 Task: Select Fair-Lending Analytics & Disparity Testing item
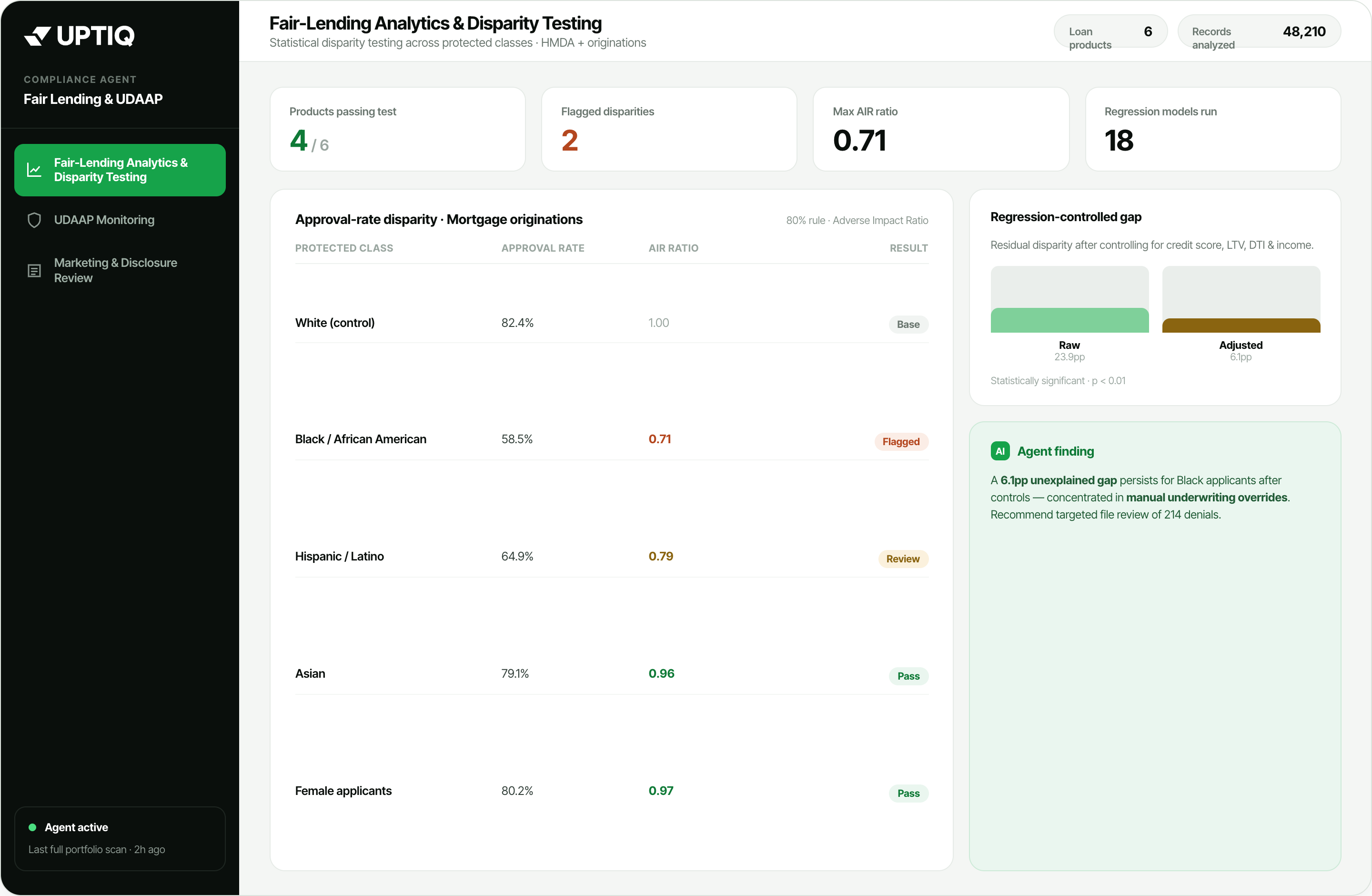[x=120, y=170]
